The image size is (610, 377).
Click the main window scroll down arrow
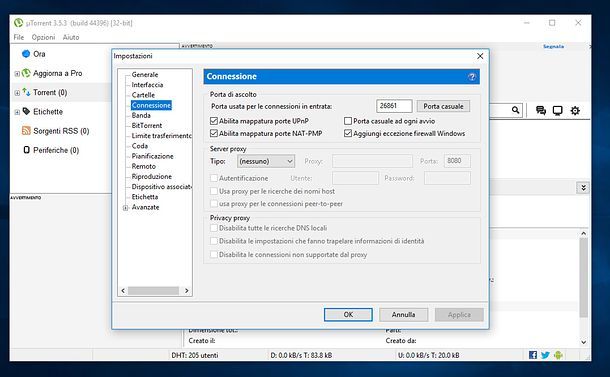(x=583, y=342)
